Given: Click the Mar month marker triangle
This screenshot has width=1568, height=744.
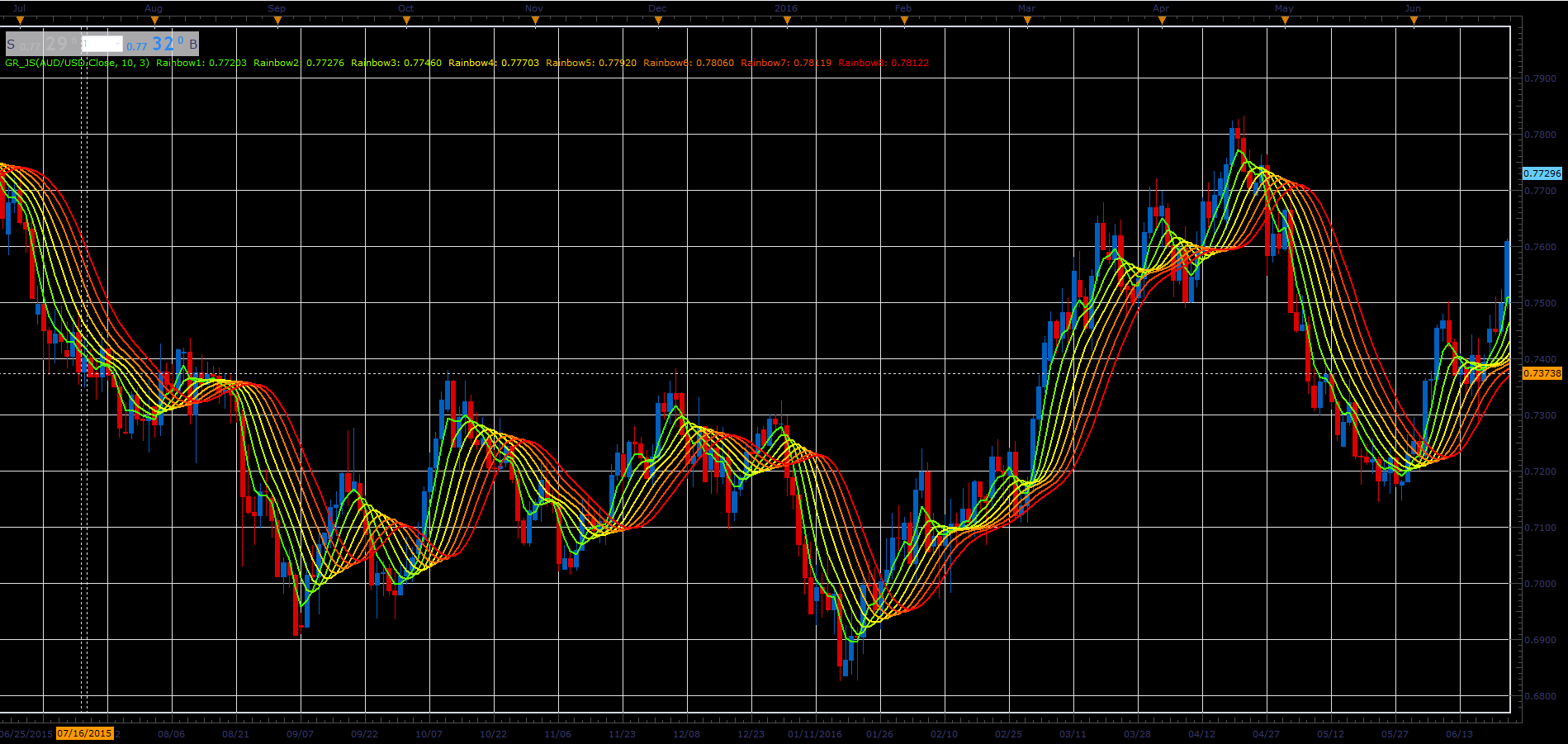Looking at the screenshot, I should point(1027,21).
